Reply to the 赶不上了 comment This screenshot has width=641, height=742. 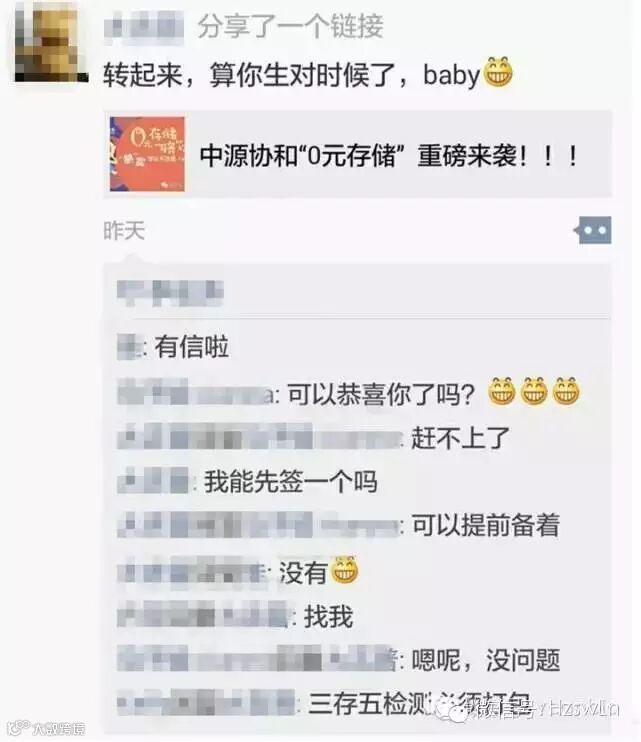313,438
